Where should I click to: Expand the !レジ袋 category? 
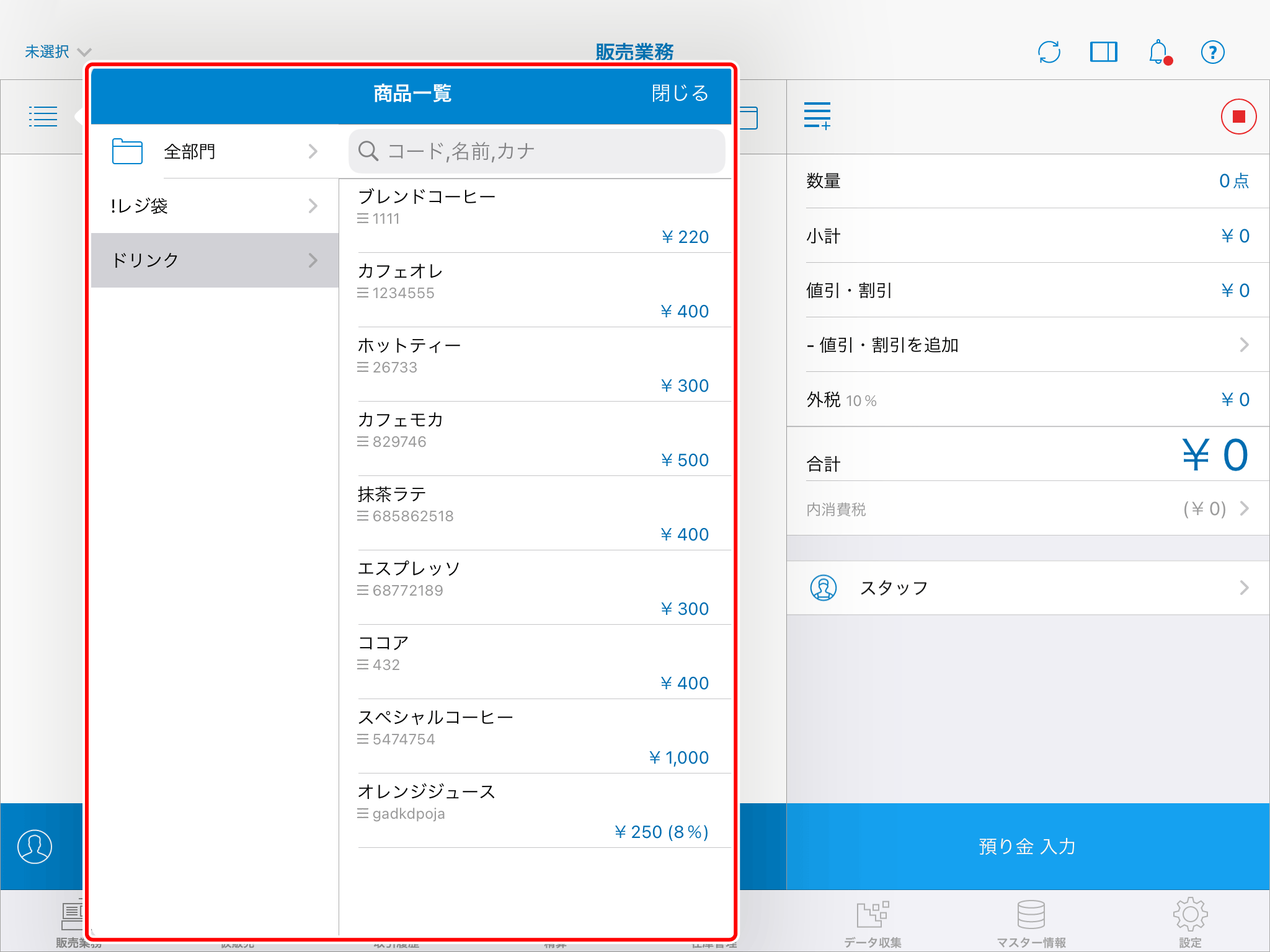point(215,206)
